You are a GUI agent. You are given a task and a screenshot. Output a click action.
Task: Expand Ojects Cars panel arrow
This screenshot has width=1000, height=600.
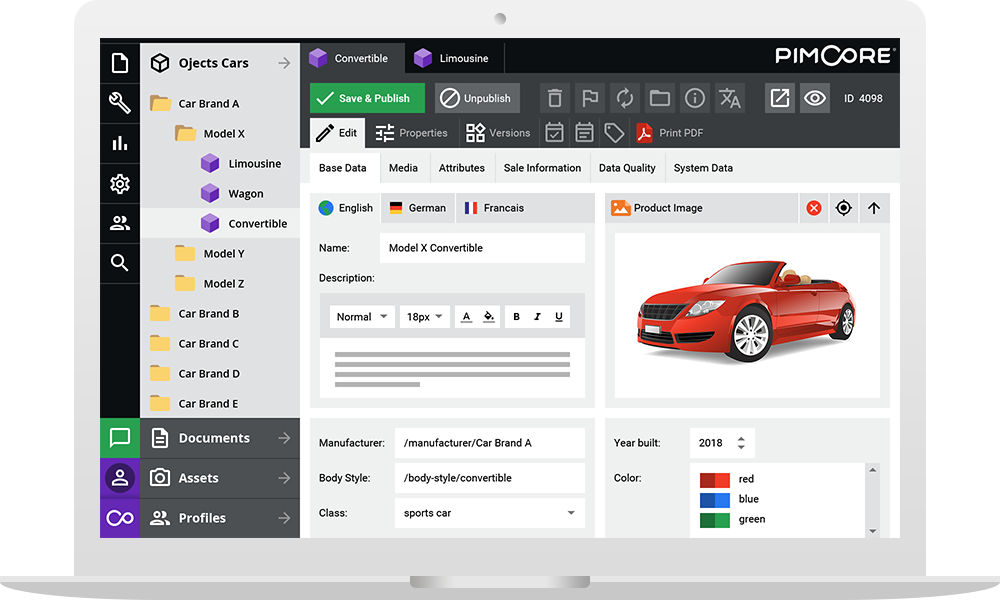(284, 63)
